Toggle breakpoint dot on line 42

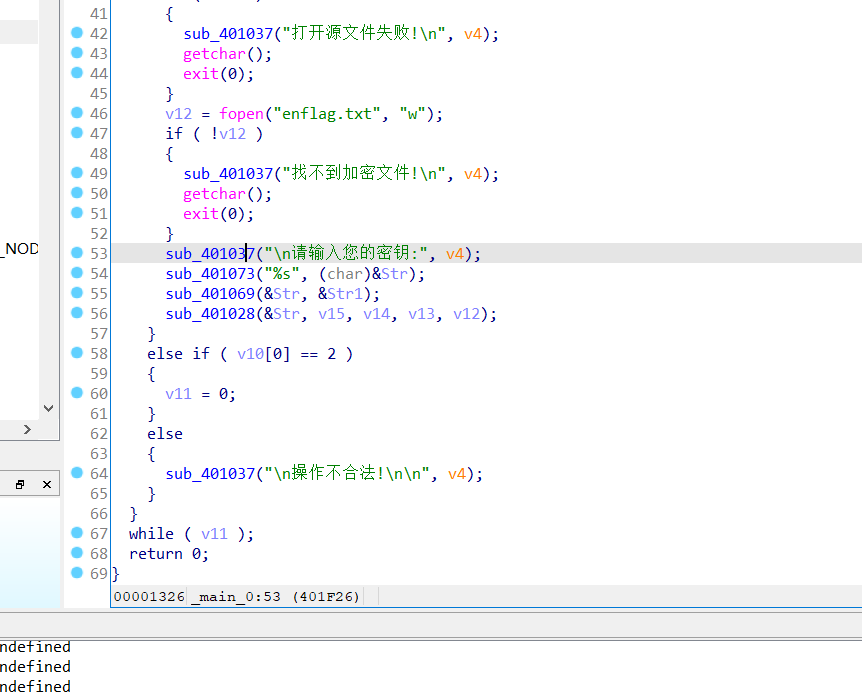(x=77, y=33)
